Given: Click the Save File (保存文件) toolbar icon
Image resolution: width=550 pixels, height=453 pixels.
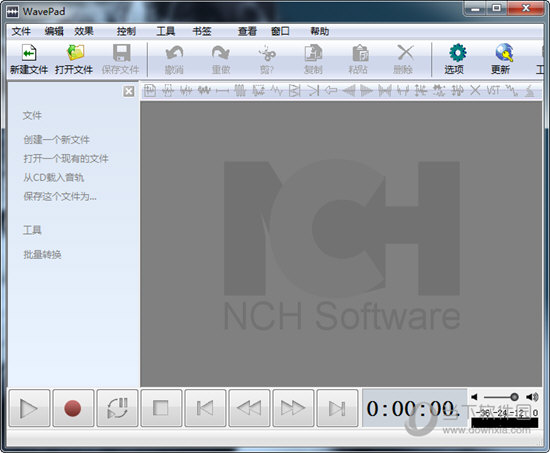Looking at the screenshot, I should coord(121,53).
